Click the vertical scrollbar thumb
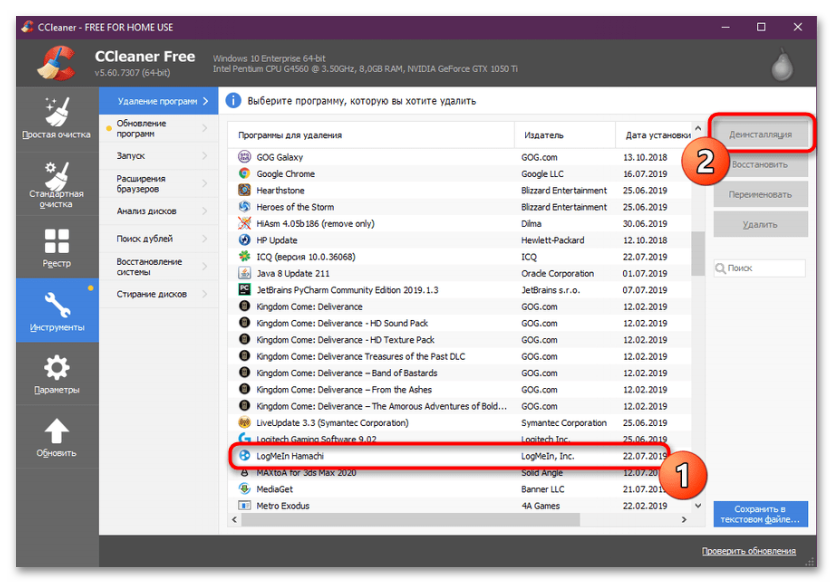The height and width of the screenshot is (583, 834). click(x=698, y=254)
